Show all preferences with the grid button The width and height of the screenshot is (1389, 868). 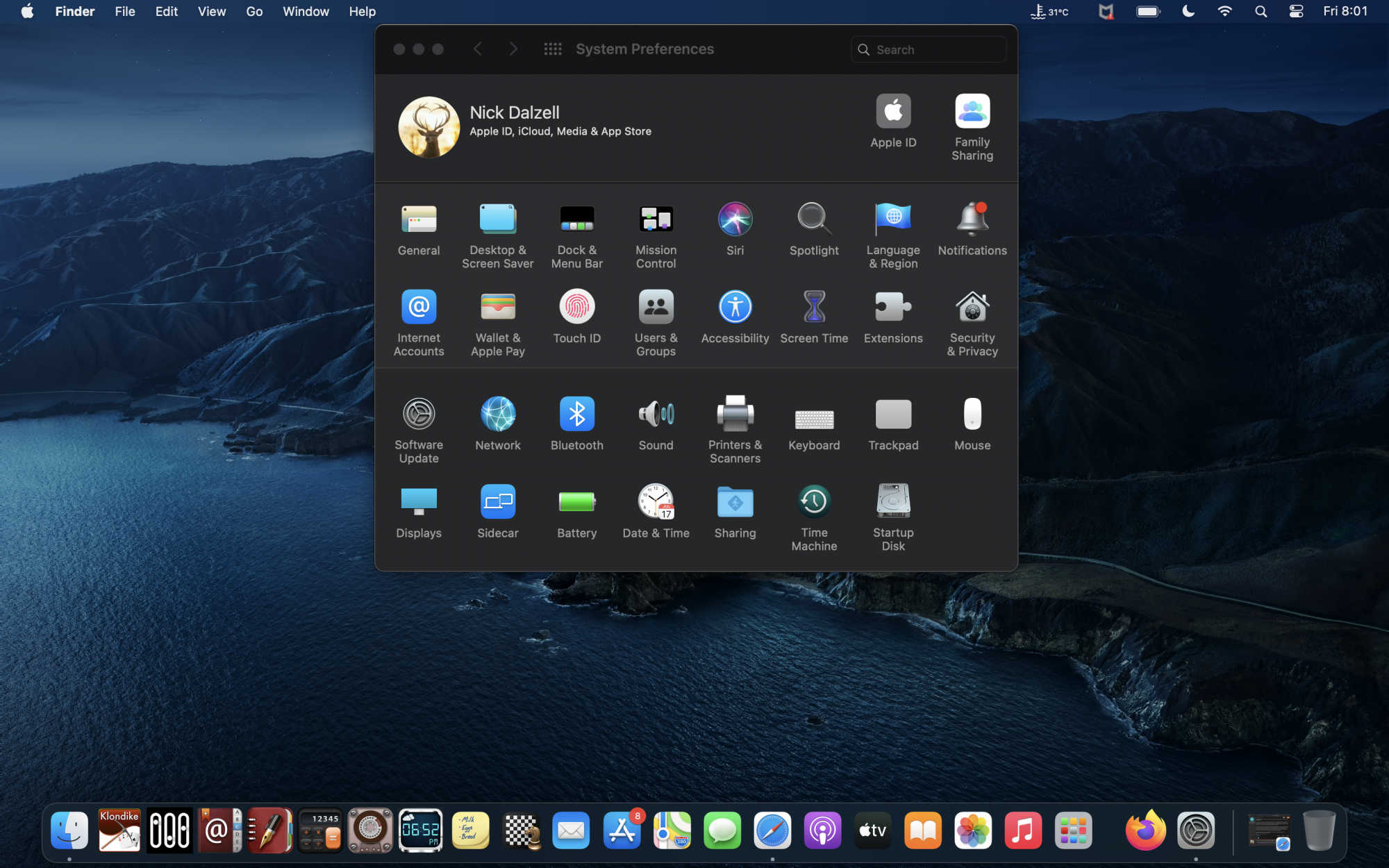coord(553,49)
